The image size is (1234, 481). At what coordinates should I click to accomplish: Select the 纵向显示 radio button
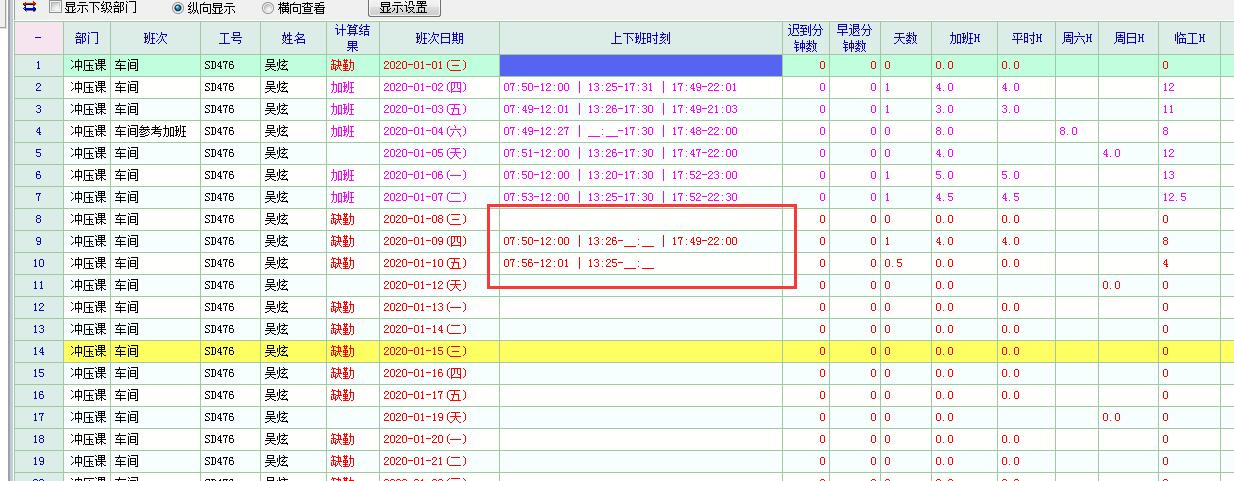click(x=178, y=8)
